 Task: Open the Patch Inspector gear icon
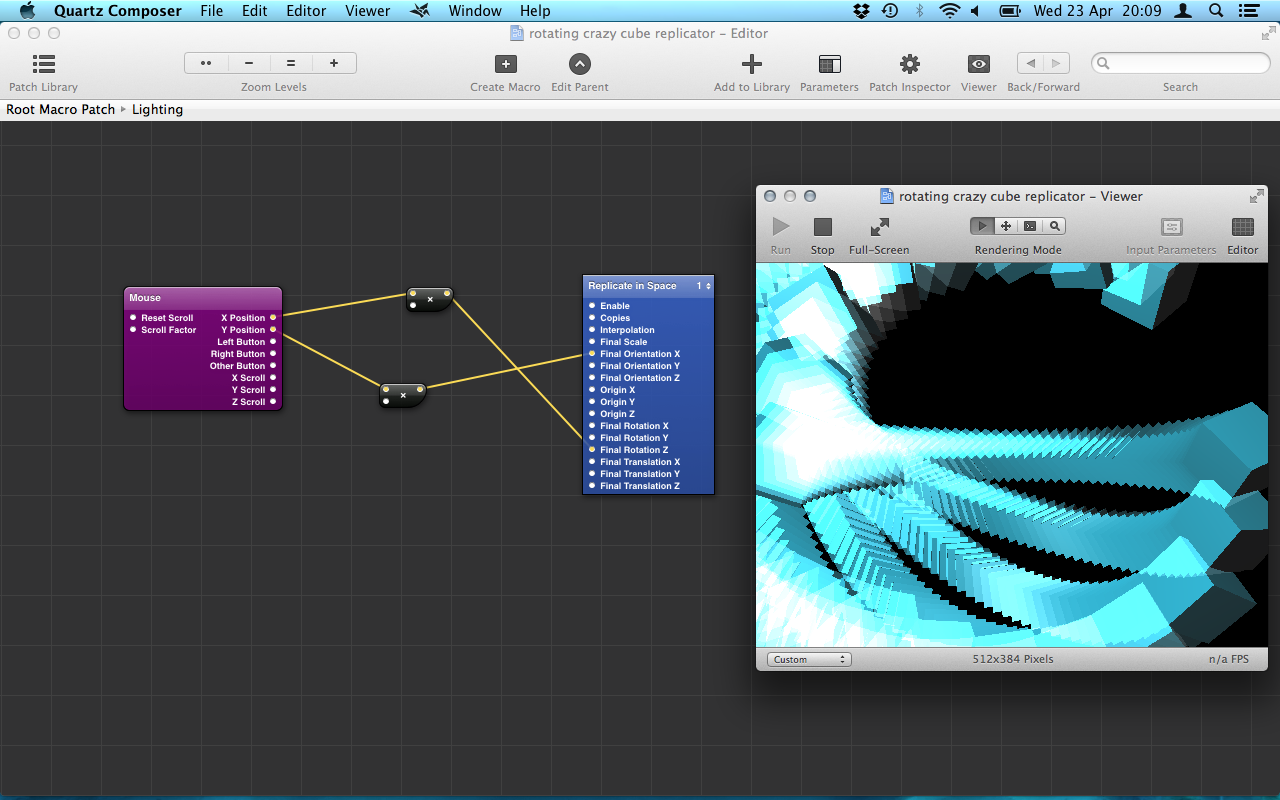click(909, 64)
